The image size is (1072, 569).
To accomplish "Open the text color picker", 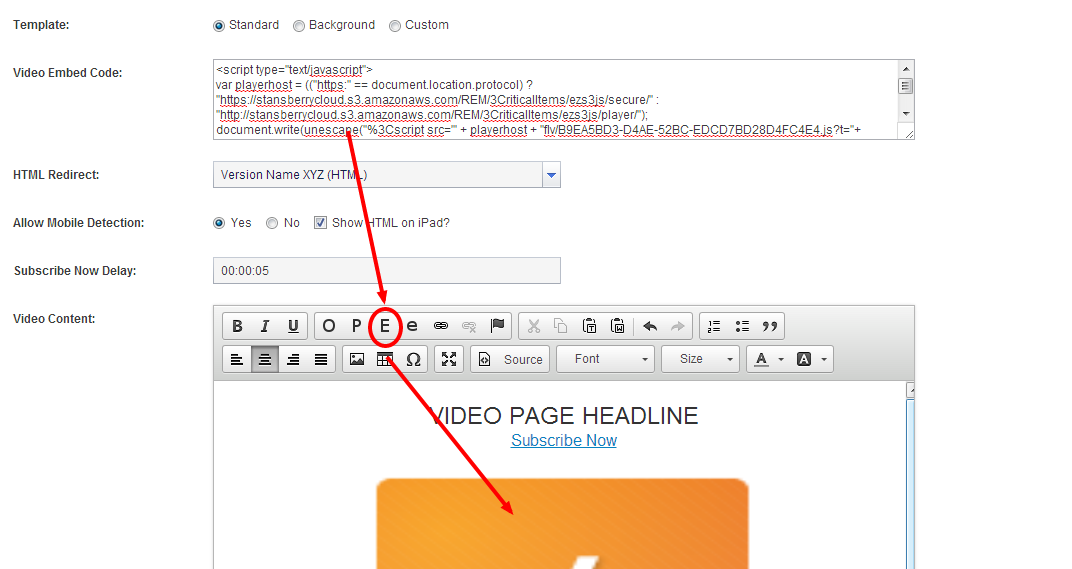I will 767,359.
